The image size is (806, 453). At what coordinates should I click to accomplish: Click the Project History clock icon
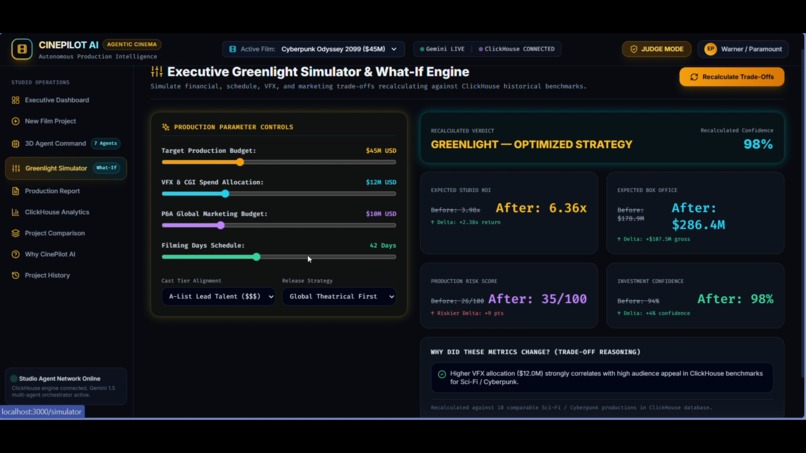coord(15,275)
